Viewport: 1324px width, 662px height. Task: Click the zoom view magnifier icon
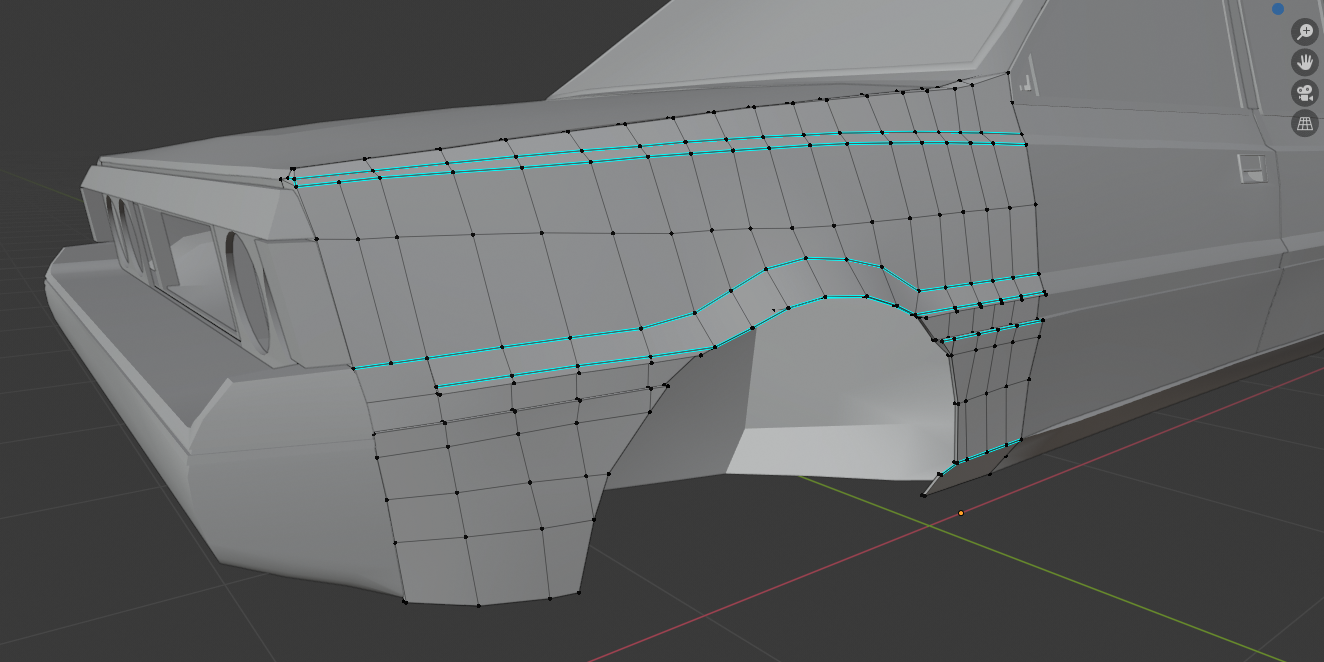coord(1304,31)
